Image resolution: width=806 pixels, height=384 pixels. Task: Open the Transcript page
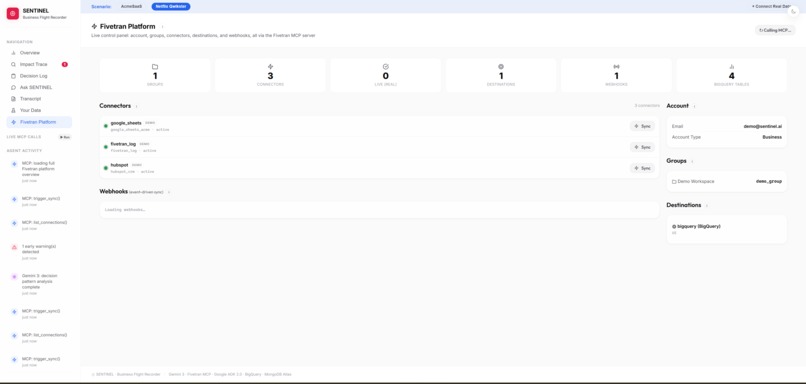[x=39, y=99]
